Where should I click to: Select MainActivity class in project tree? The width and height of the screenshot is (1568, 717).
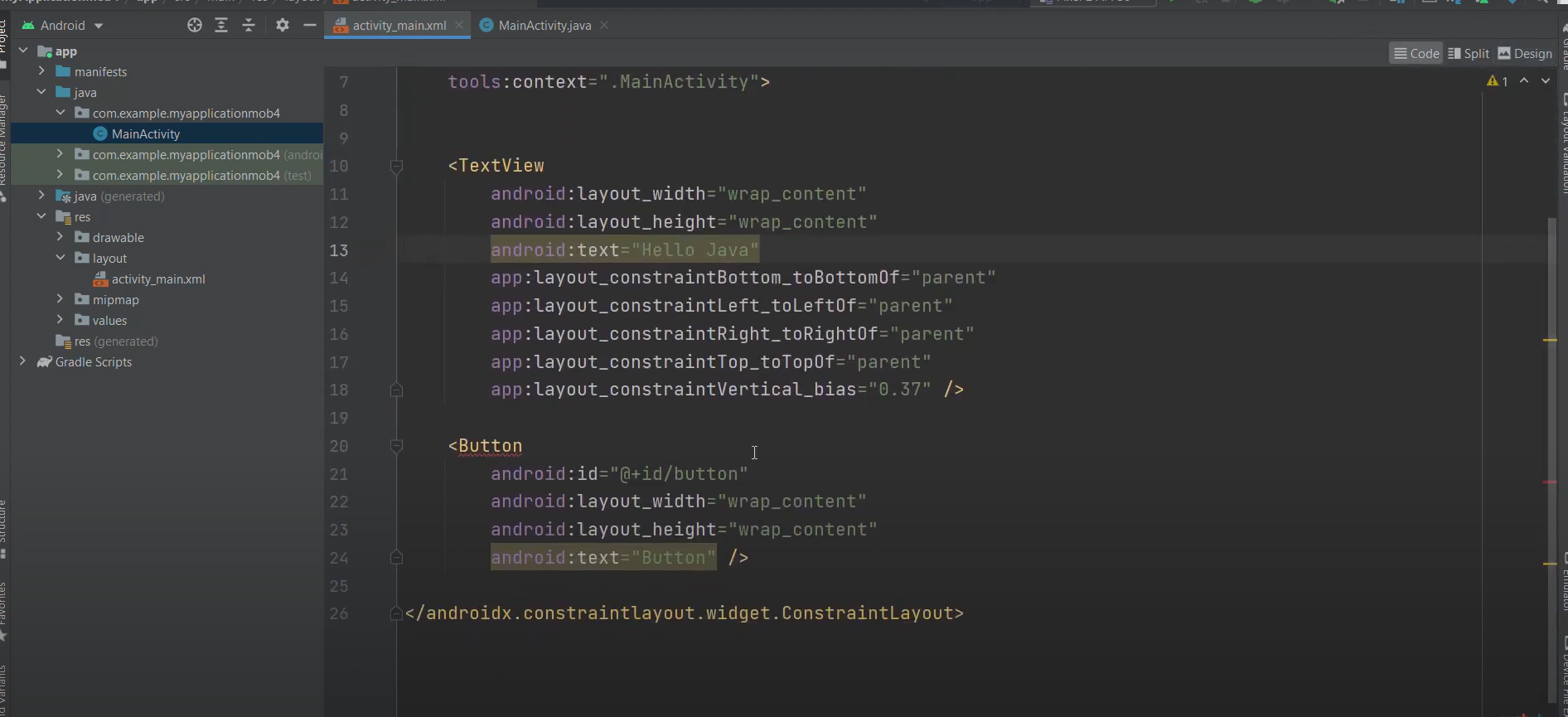point(146,134)
